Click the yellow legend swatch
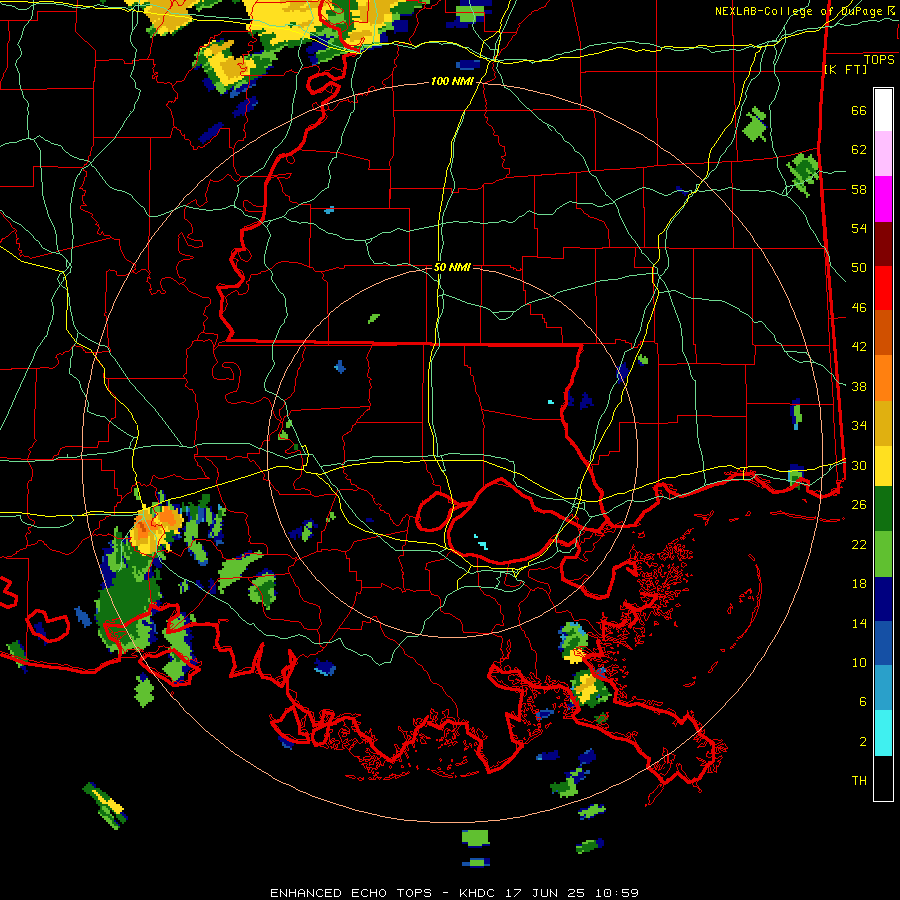The width and height of the screenshot is (900, 900). (883, 465)
